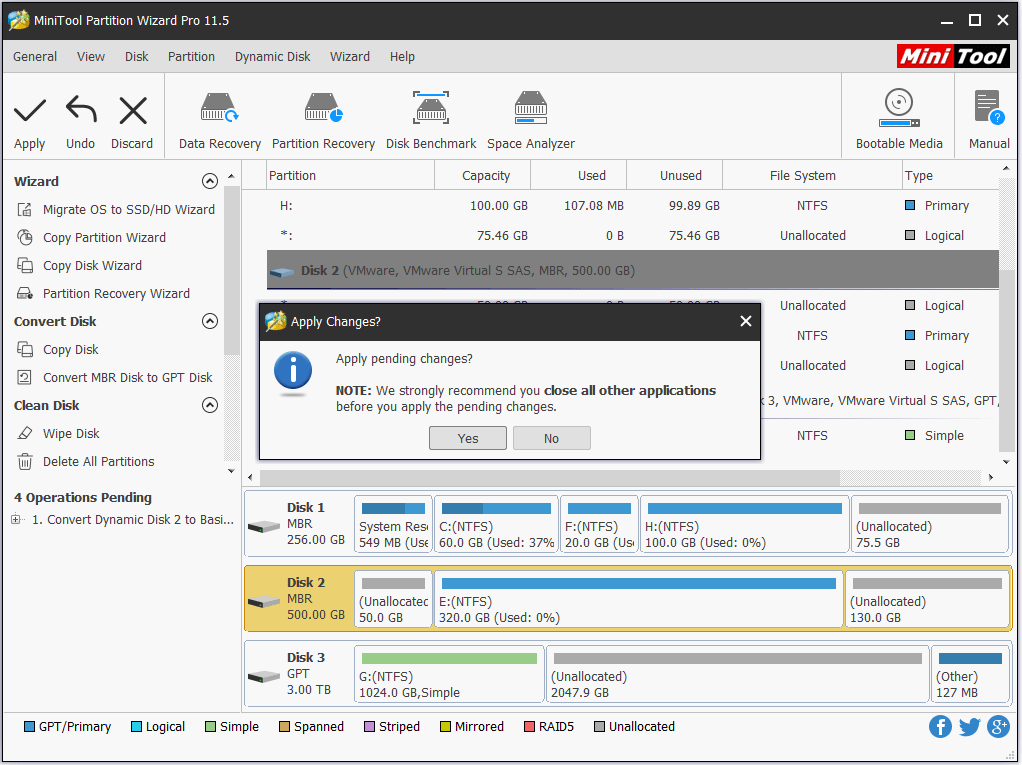Screen dimensions: 1022x765
Task: Click the Disk 1 drive icon
Action: [264, 526]
